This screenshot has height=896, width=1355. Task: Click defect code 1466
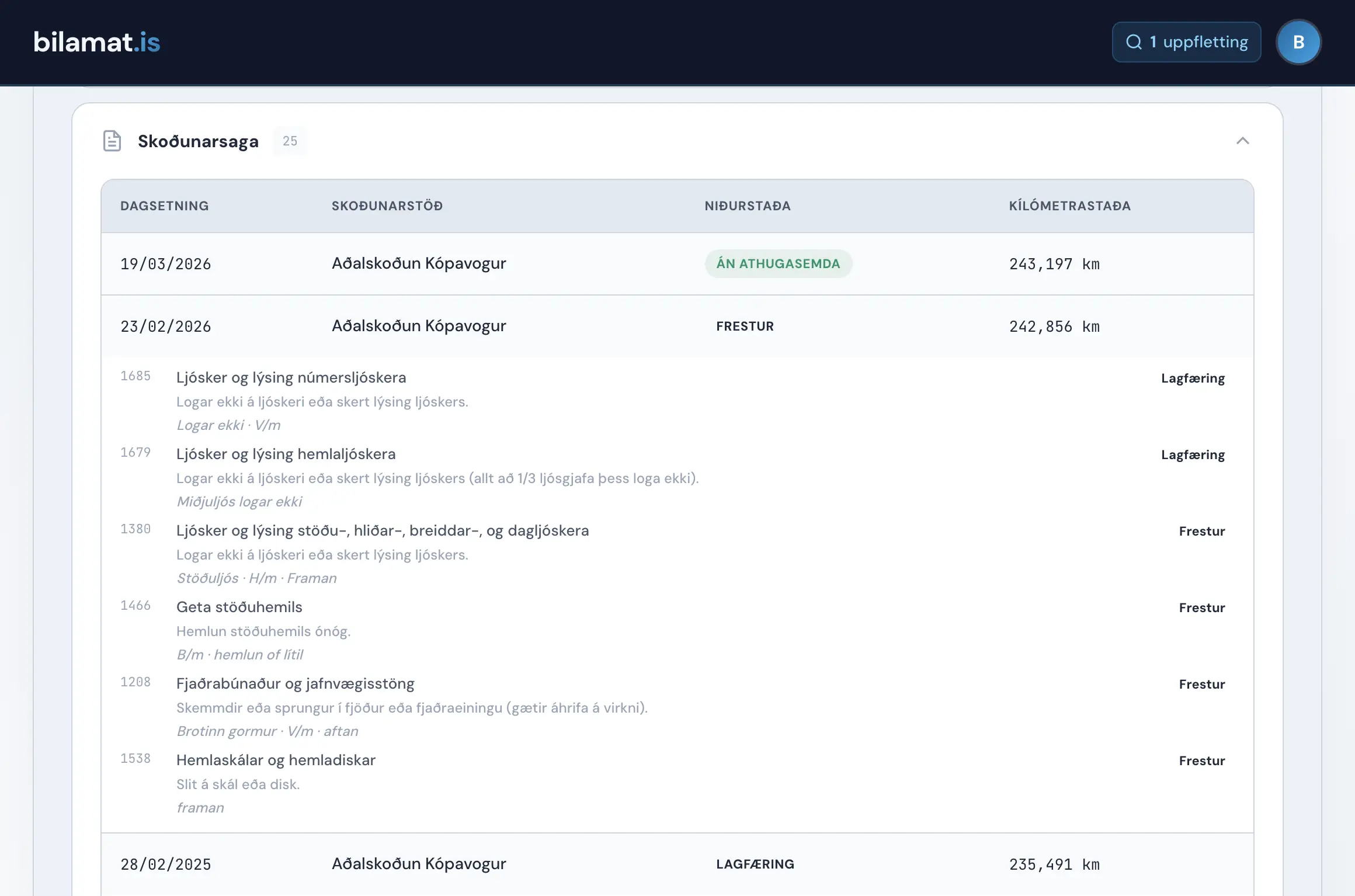coord(135,606)
